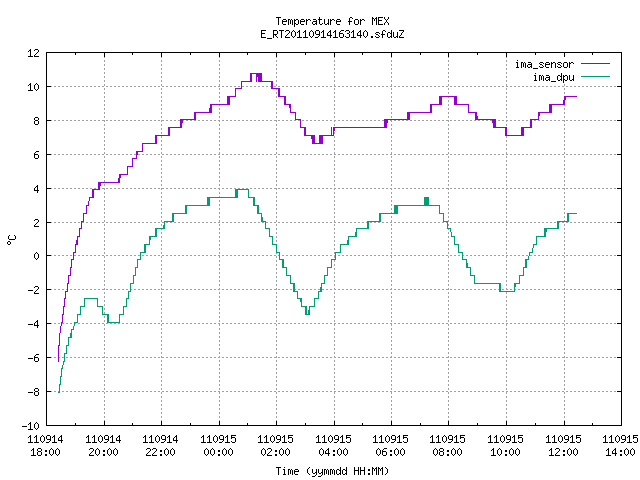Click the y-axis label -10

[x=31, y=426]
